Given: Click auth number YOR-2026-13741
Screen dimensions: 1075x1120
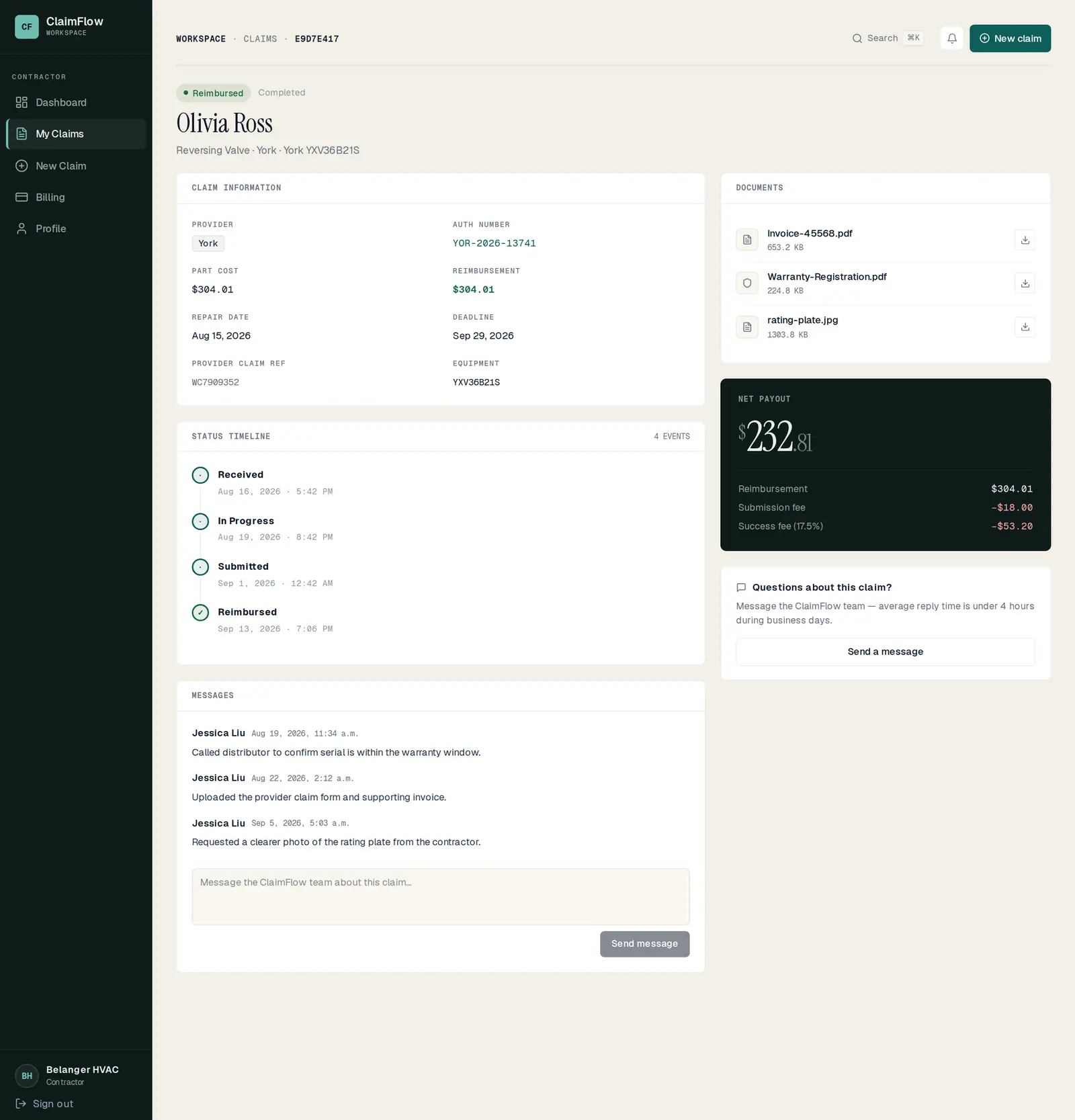Looking at the screenshot, I should tap(494, 243).
